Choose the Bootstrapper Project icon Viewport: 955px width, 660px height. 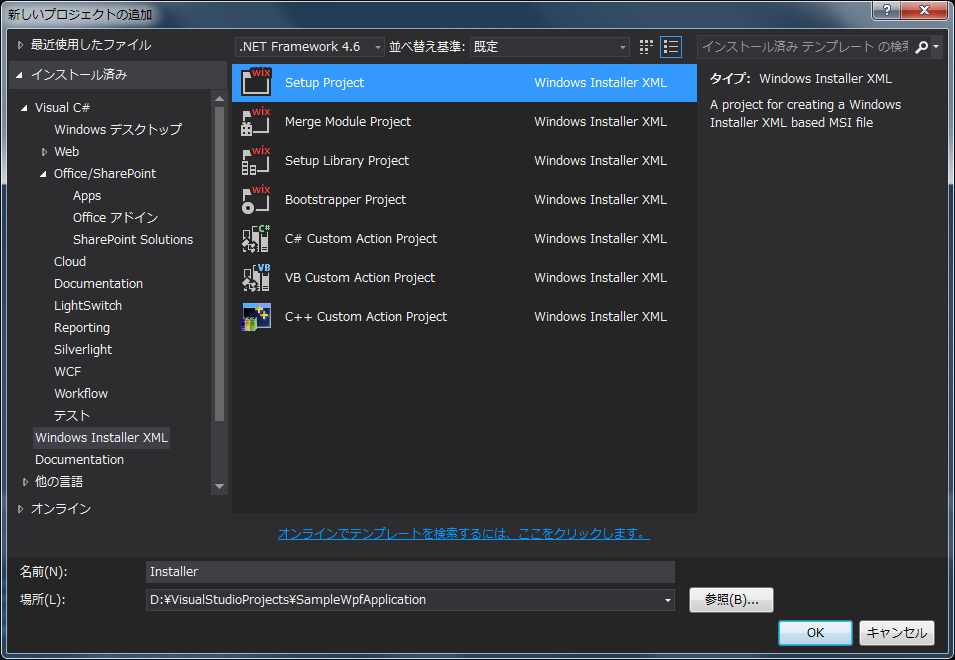point(256,200)
